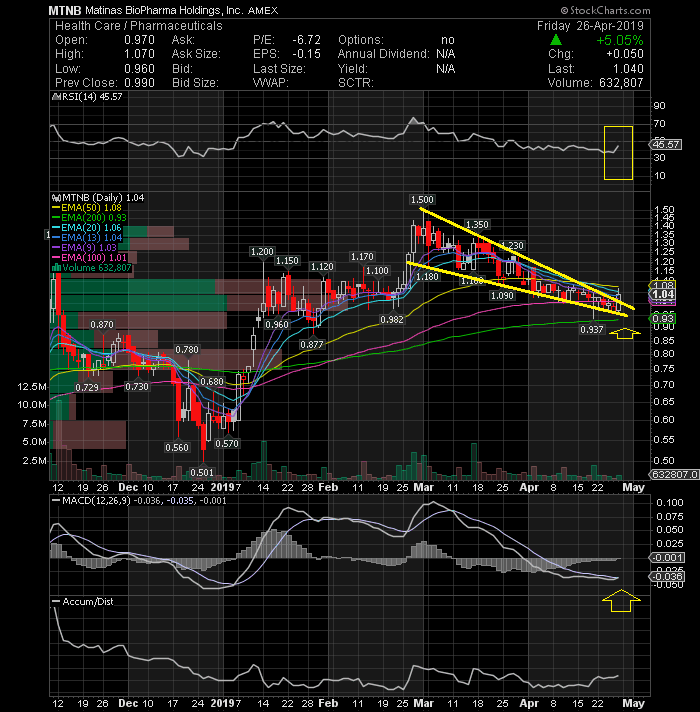Click the Prev Close value 0.990
This screenshot has width=700, height=712.
click(139, 83)
